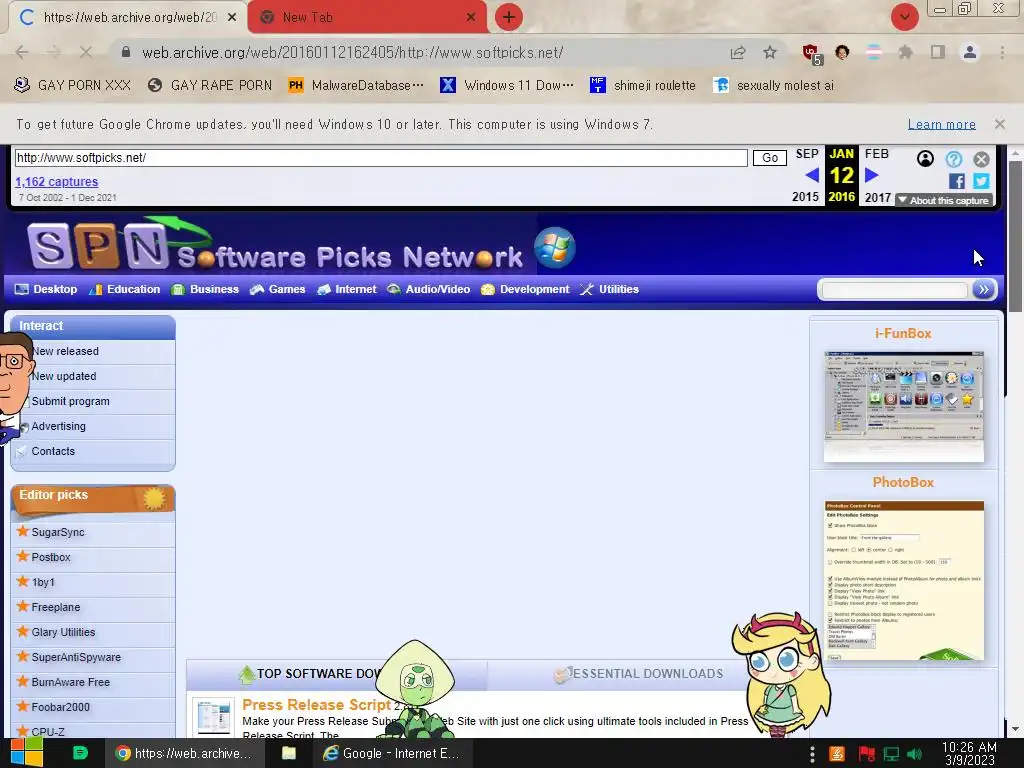1024x768 pixels.
Task: Click the Wayback Machine URL input field
Action: click(x=381, y=158)
